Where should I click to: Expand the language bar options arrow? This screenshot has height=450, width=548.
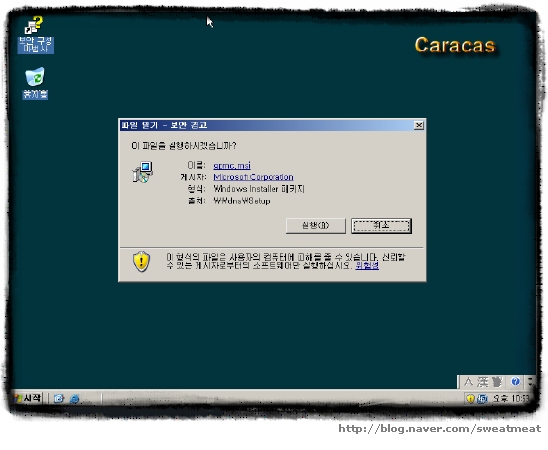531,382
